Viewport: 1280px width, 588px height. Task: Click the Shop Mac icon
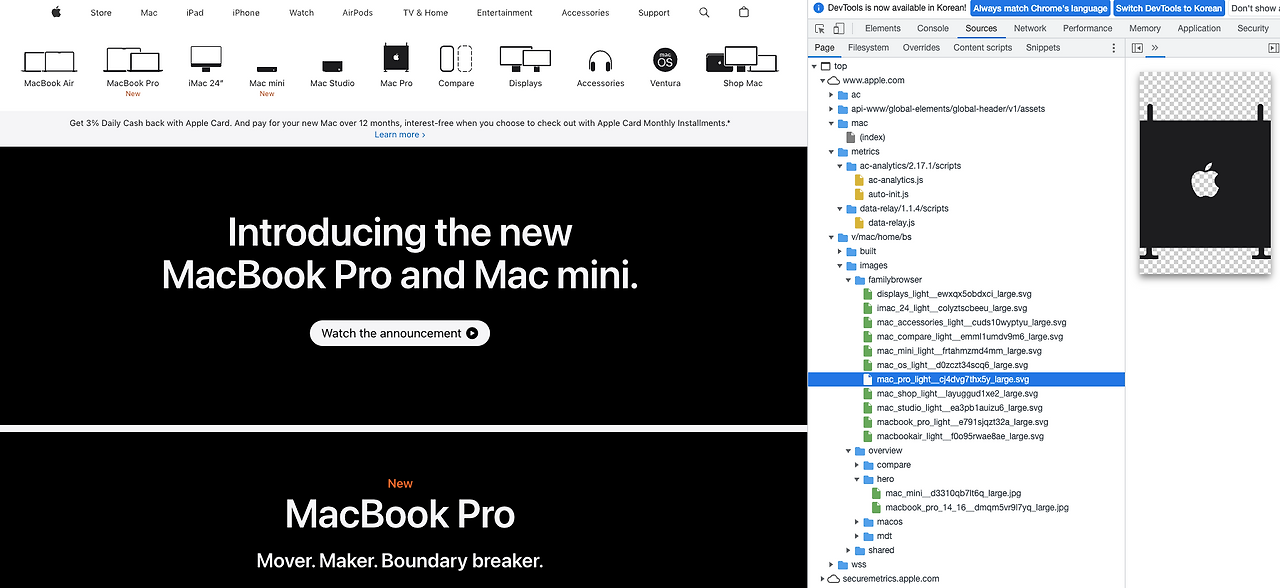[x=742, y=59]
